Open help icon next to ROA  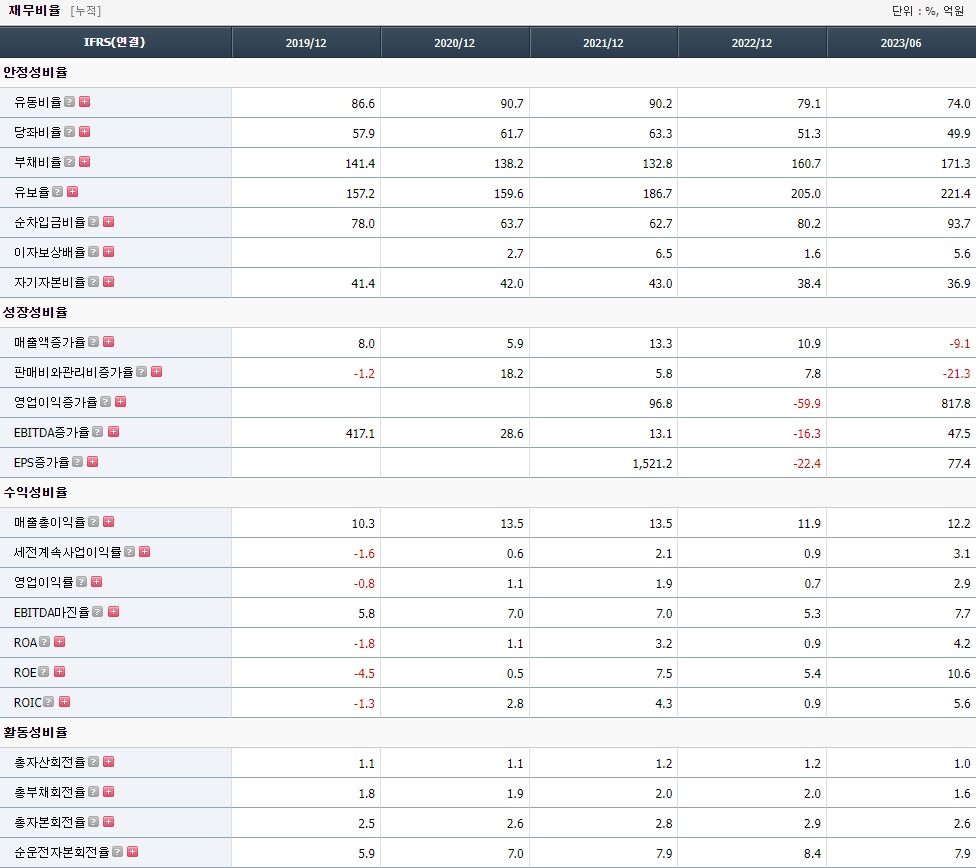pos(45,641)
